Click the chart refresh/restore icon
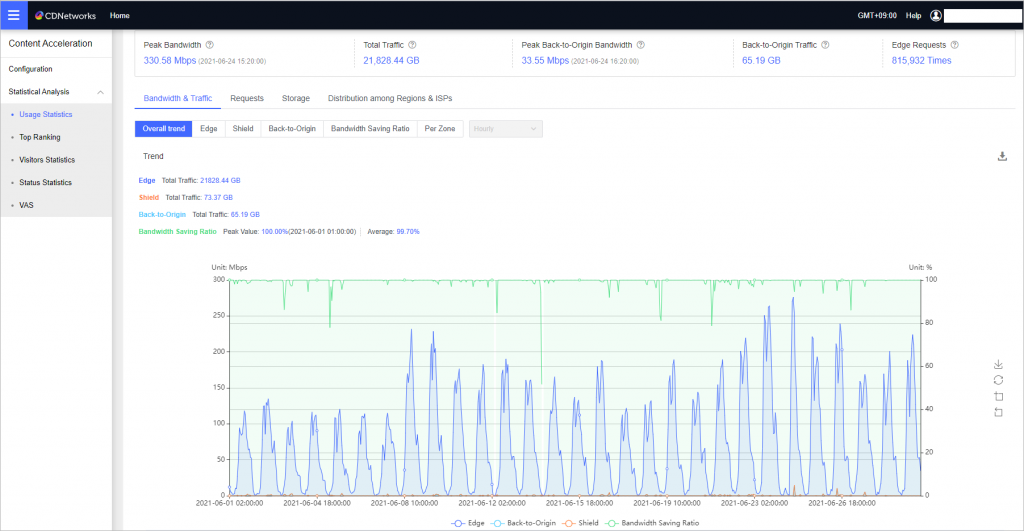Screen dimensions: 1024x531 (998, 380)
